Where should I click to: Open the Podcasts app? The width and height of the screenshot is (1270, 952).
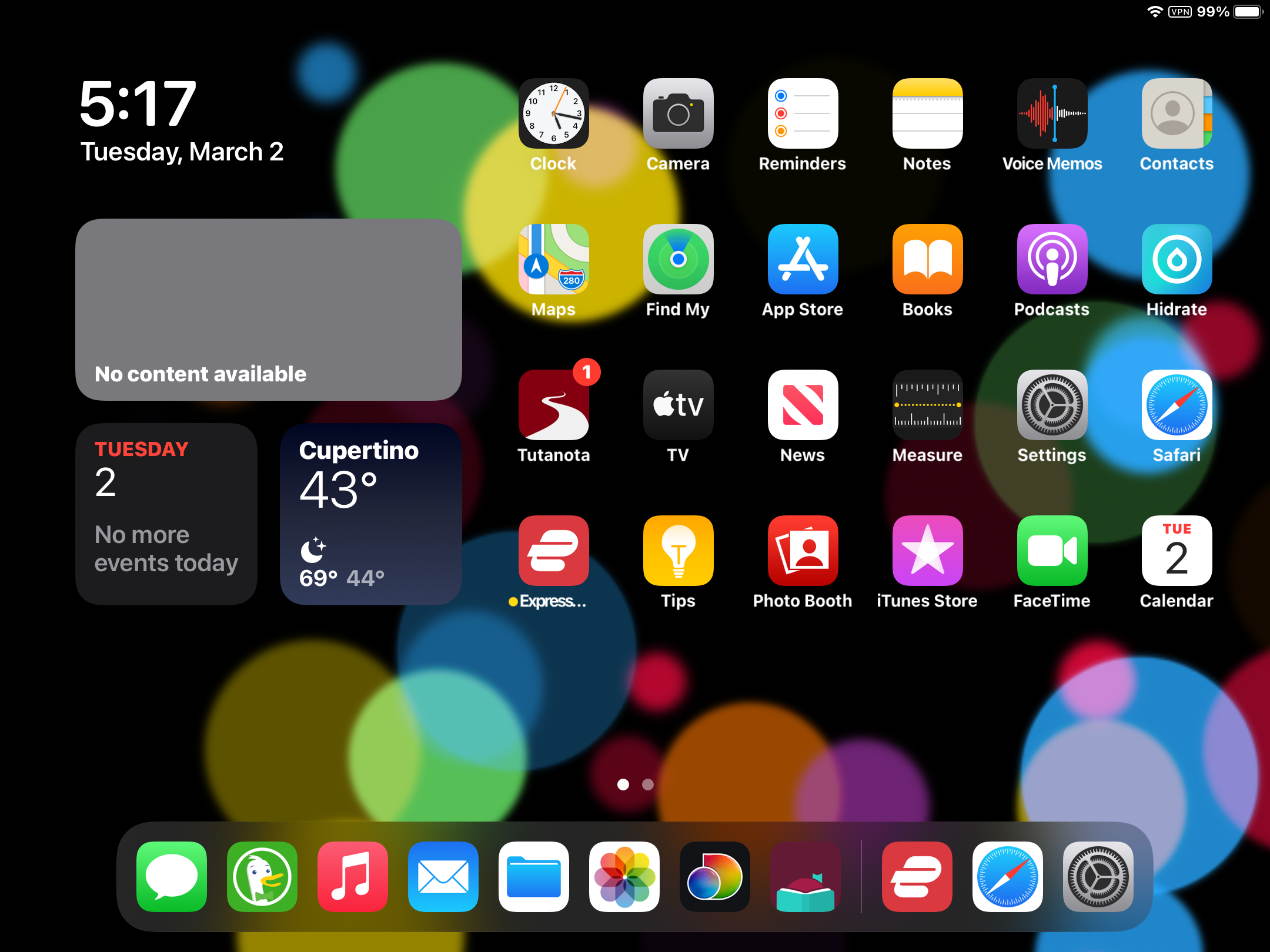1052,259
